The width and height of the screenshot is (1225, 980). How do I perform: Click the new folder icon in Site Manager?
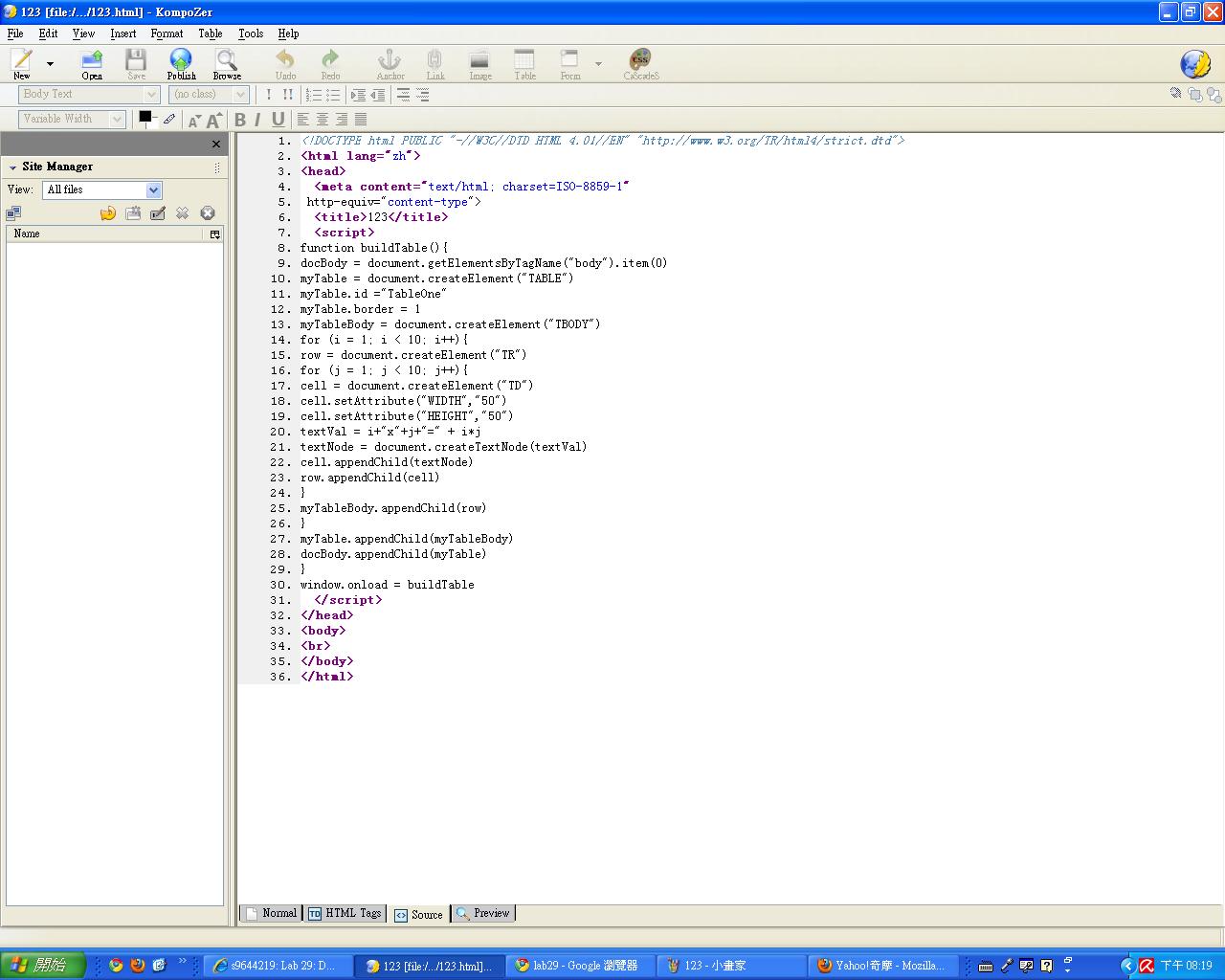(133, 213)
